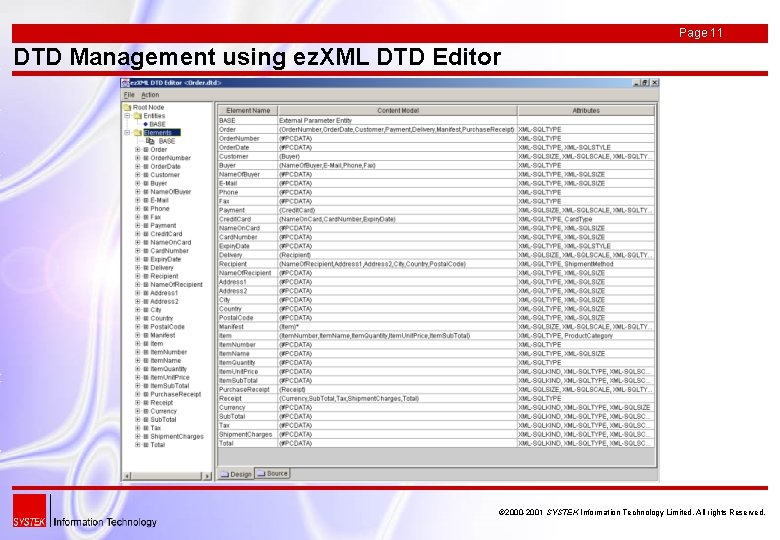The width and height of the screenshot is (780, 540).
Task: Expand the CreditCard tree node
Action: coord(138,234)
